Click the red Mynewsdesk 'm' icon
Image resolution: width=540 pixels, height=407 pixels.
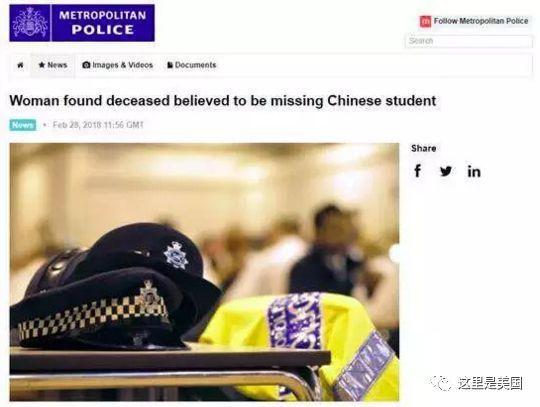pyautogui.click(x=425, y=21)
